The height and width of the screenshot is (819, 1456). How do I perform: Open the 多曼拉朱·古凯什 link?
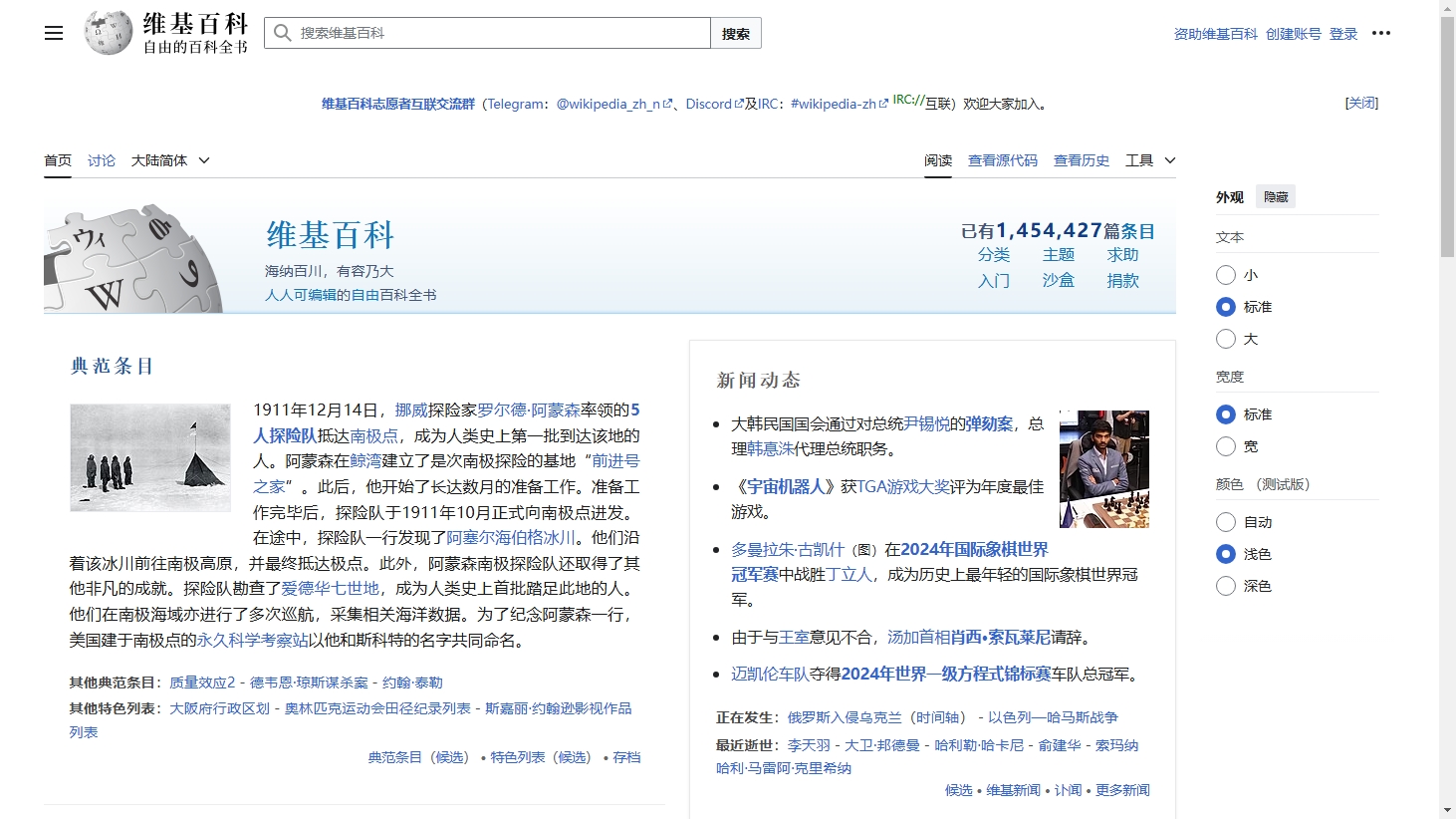click(788, 549)
